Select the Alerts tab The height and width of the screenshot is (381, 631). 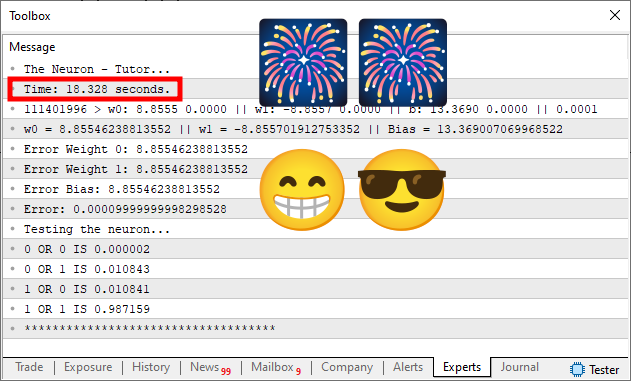pos(408,367)
